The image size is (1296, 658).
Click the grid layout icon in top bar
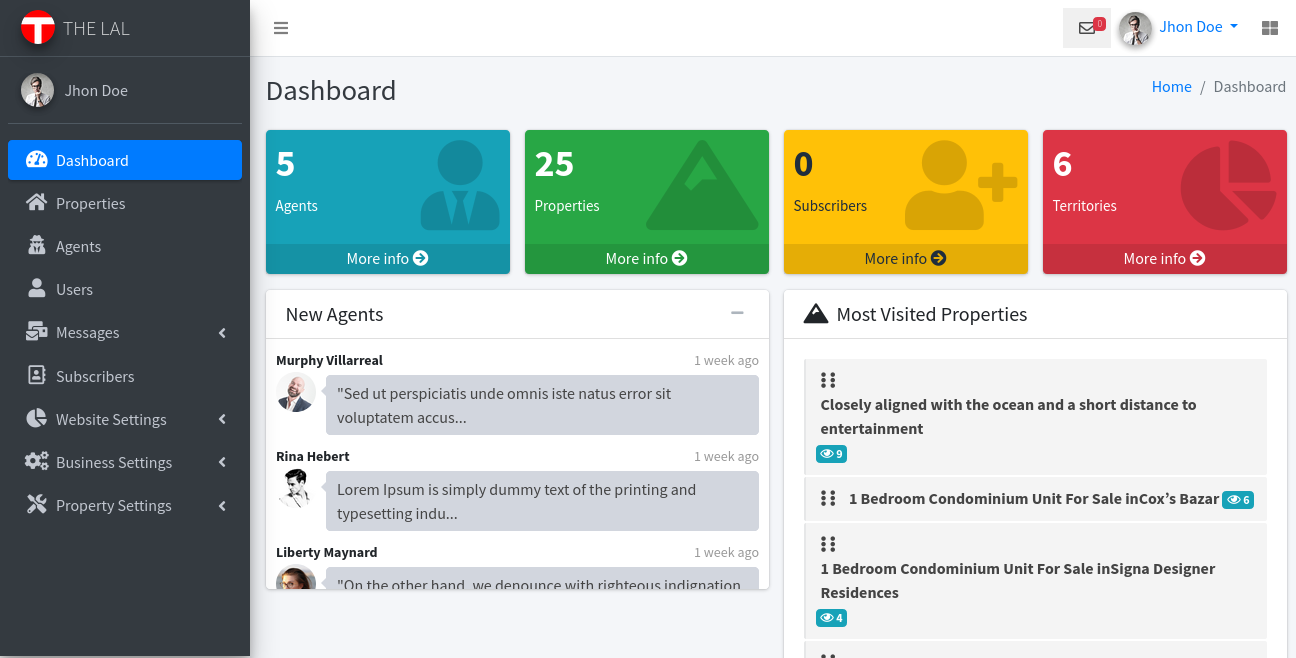[1270, 28]
